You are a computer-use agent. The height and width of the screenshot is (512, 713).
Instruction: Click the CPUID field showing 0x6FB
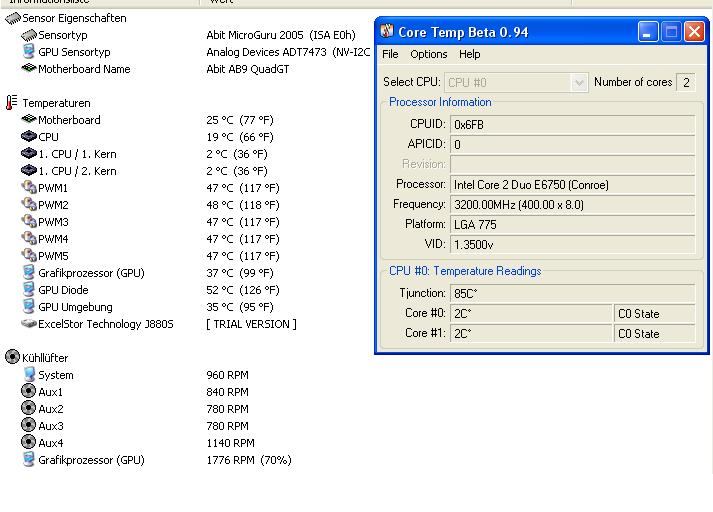[x=572, y=125]
